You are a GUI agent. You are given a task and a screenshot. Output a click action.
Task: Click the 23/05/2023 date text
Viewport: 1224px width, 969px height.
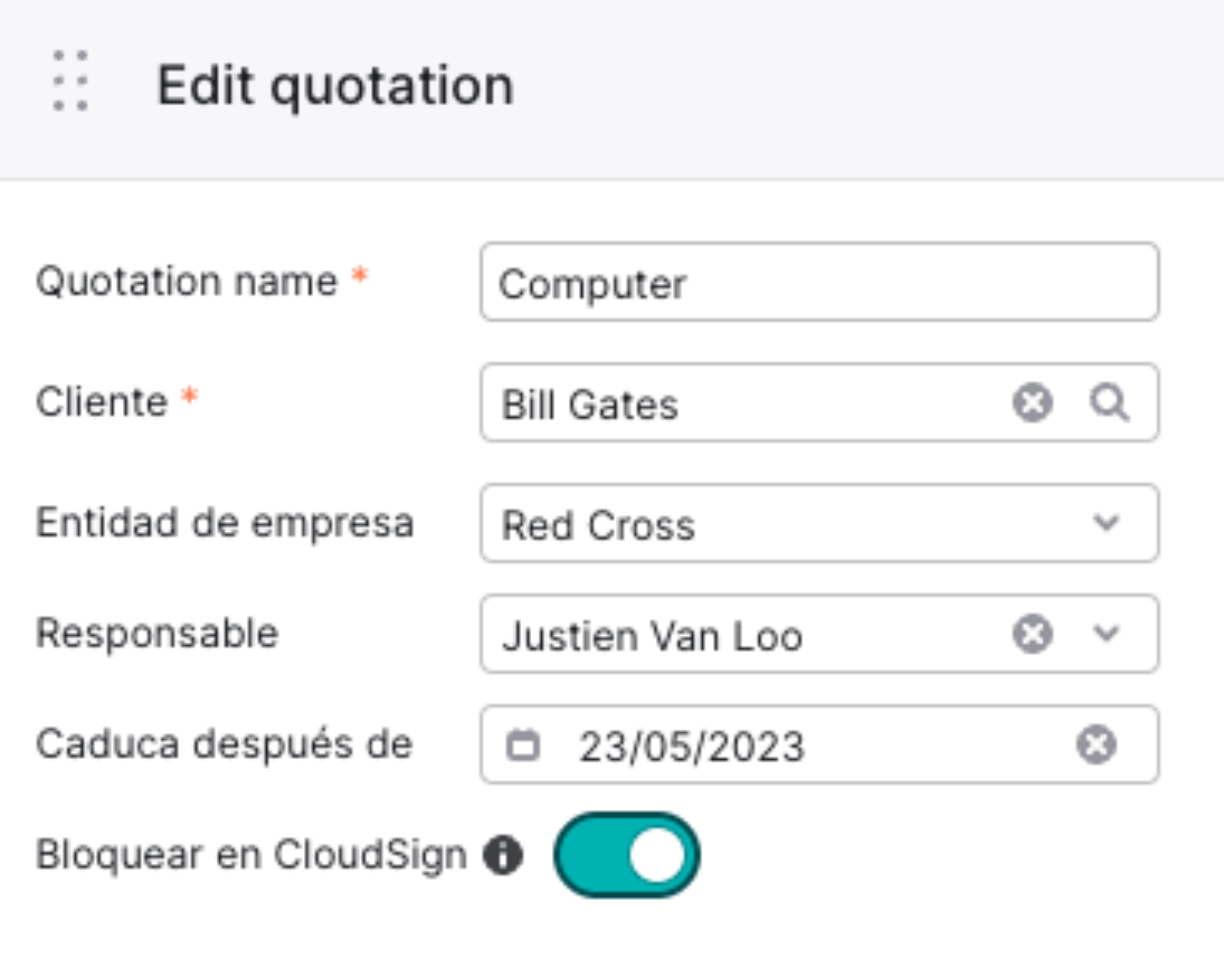(691, 747)
